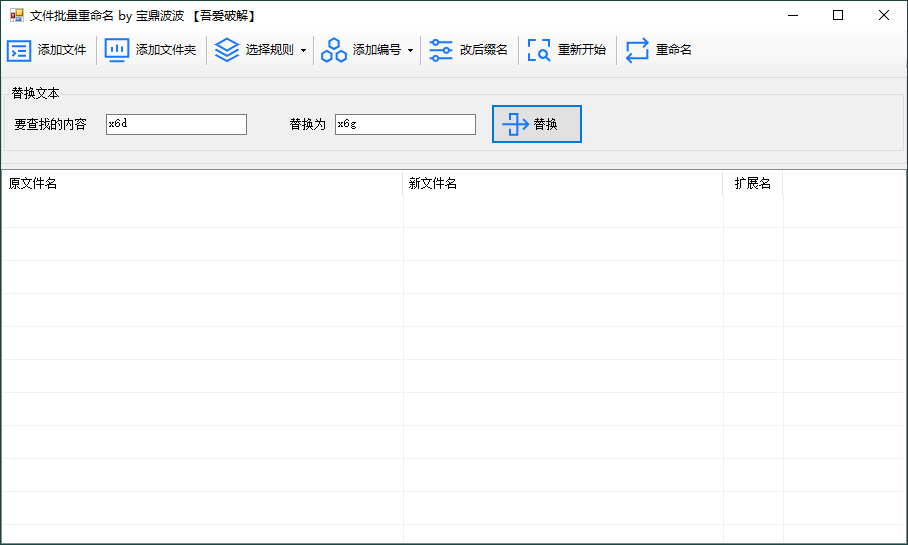Focus the 要查找的内容 search text field
The height and width of the screenshot is (545, 908).
coord(176,124)
